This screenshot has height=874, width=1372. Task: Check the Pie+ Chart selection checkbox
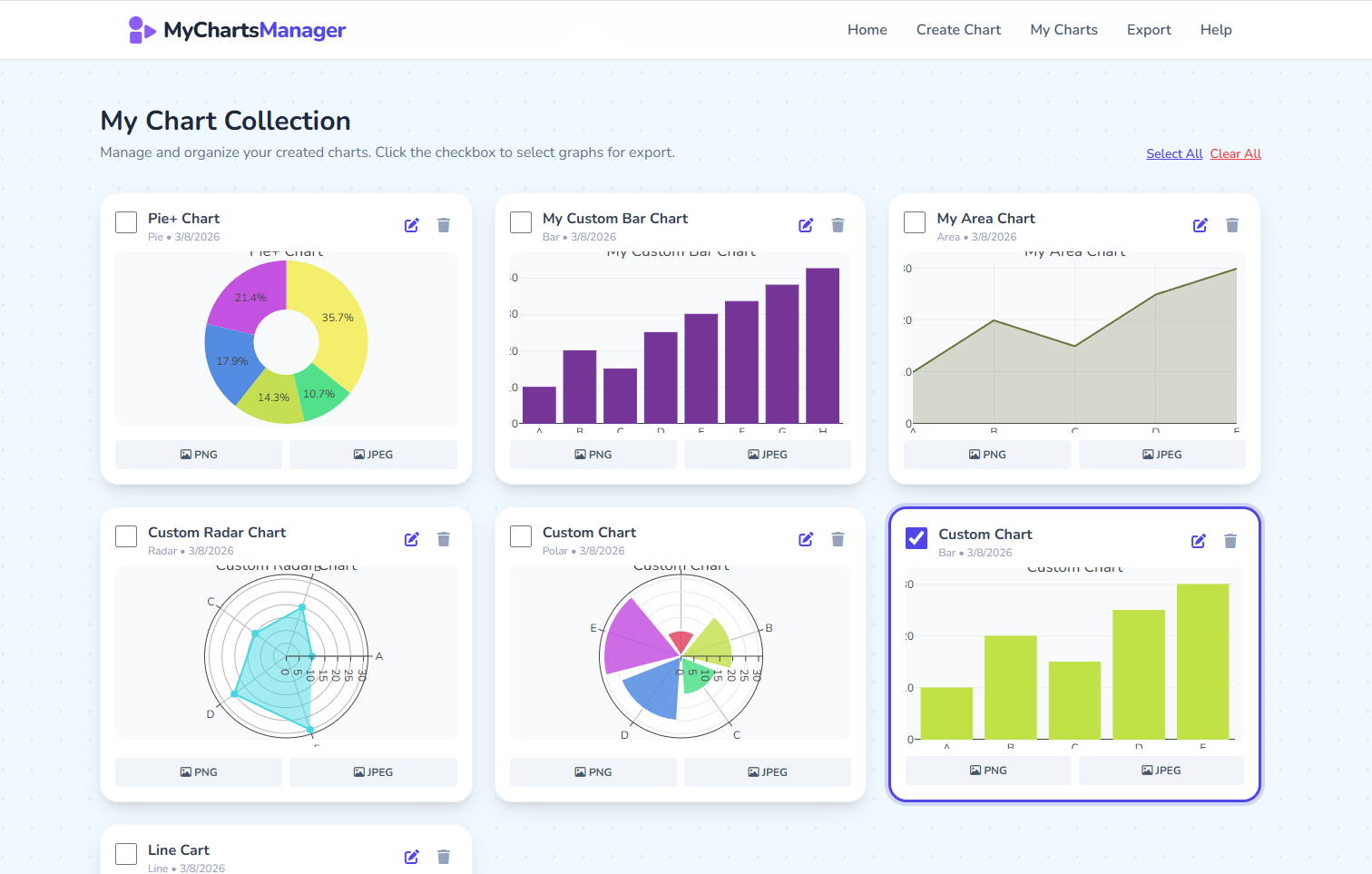point(125,221)
